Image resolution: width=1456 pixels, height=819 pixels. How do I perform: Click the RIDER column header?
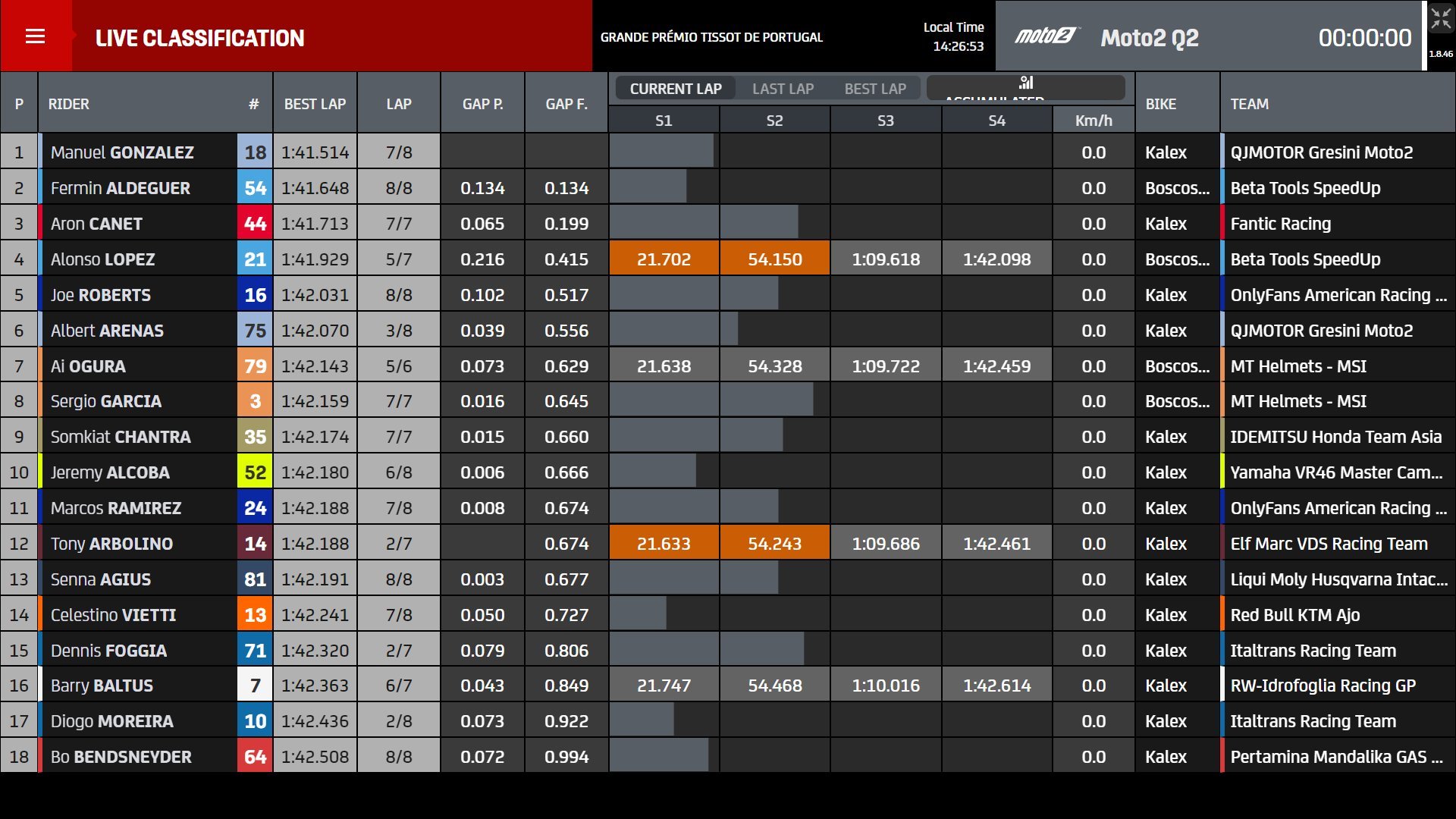(68, 104)
